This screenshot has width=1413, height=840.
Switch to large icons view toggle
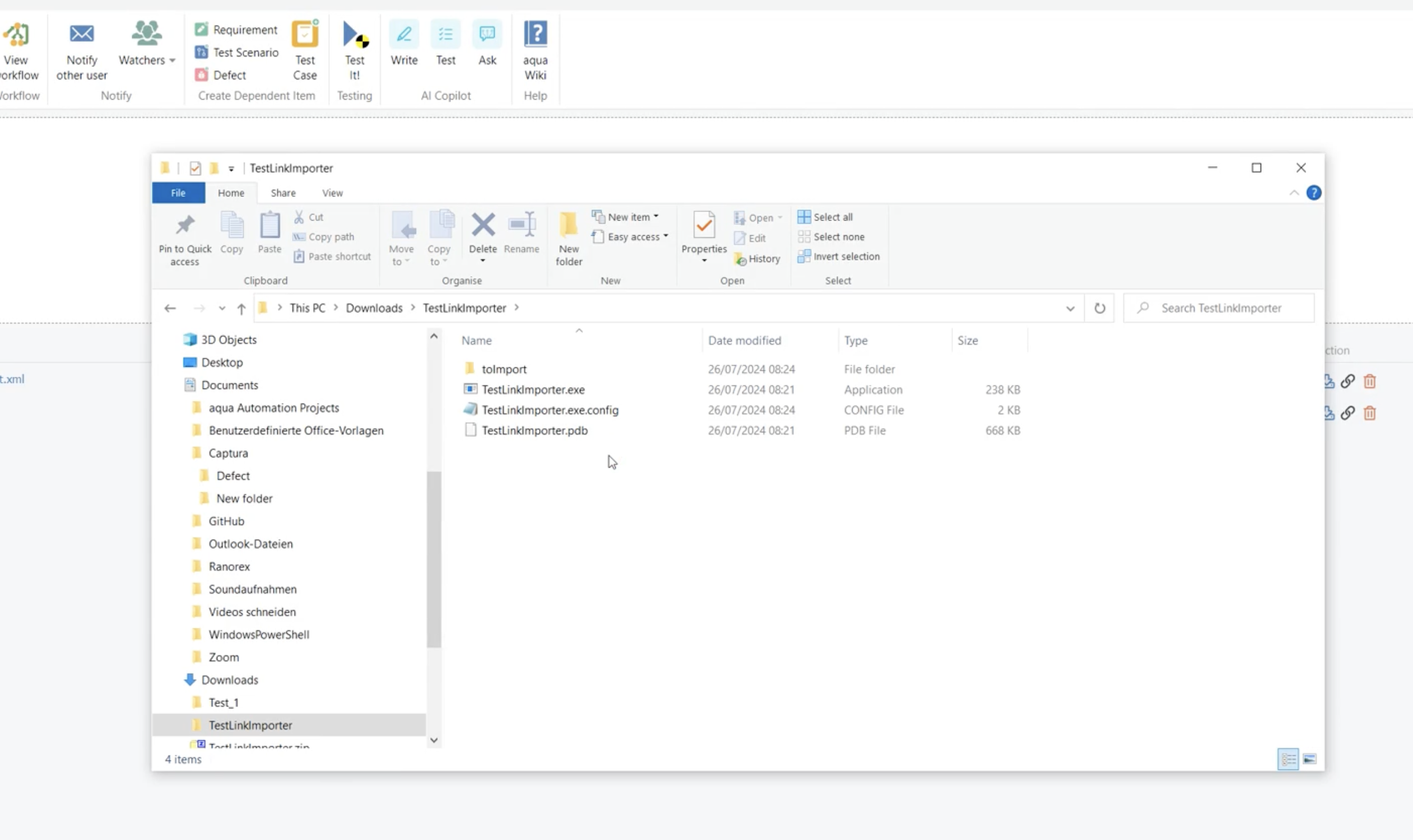1309,759
